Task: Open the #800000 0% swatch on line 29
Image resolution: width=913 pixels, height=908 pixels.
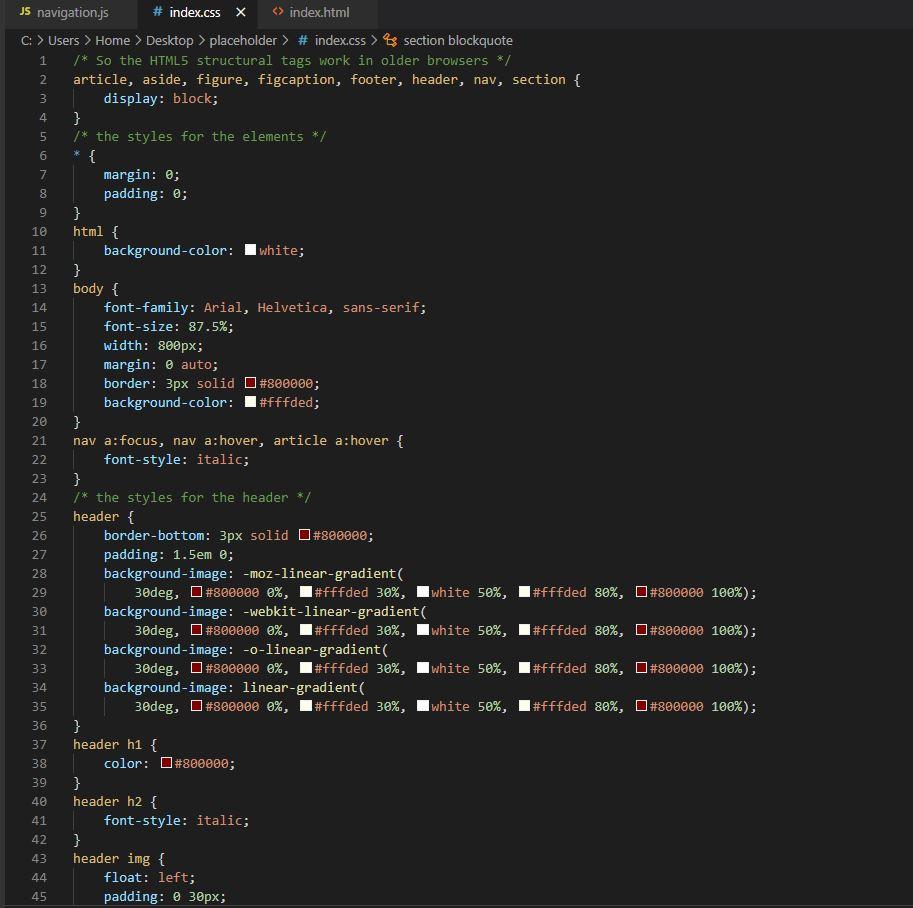Action: pos(196,592)
